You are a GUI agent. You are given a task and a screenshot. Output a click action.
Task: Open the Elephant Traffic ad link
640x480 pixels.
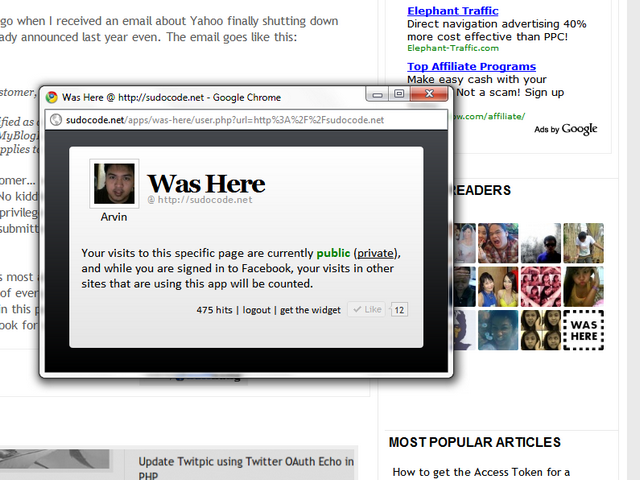point(453,11)
